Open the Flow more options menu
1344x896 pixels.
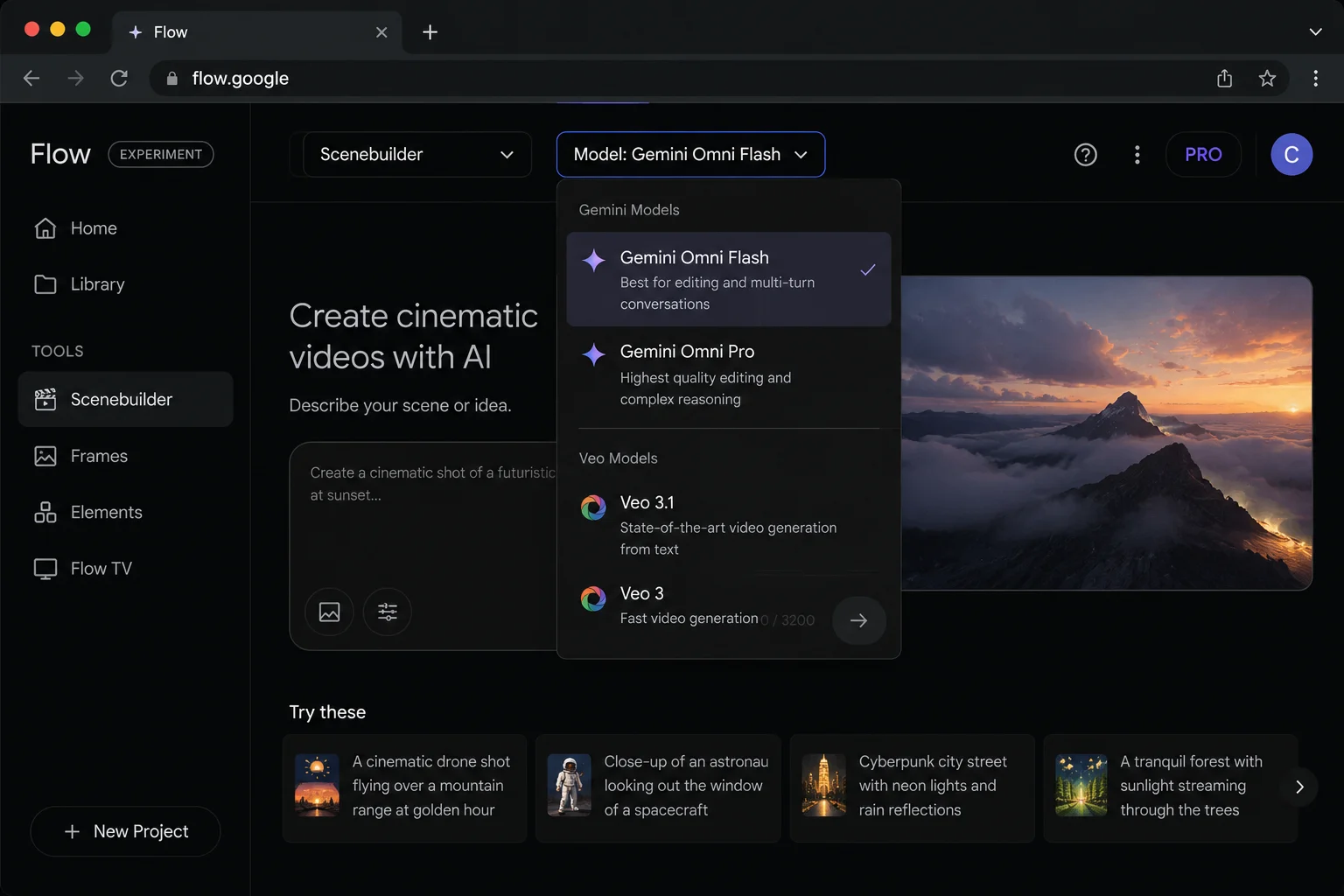1137,155
